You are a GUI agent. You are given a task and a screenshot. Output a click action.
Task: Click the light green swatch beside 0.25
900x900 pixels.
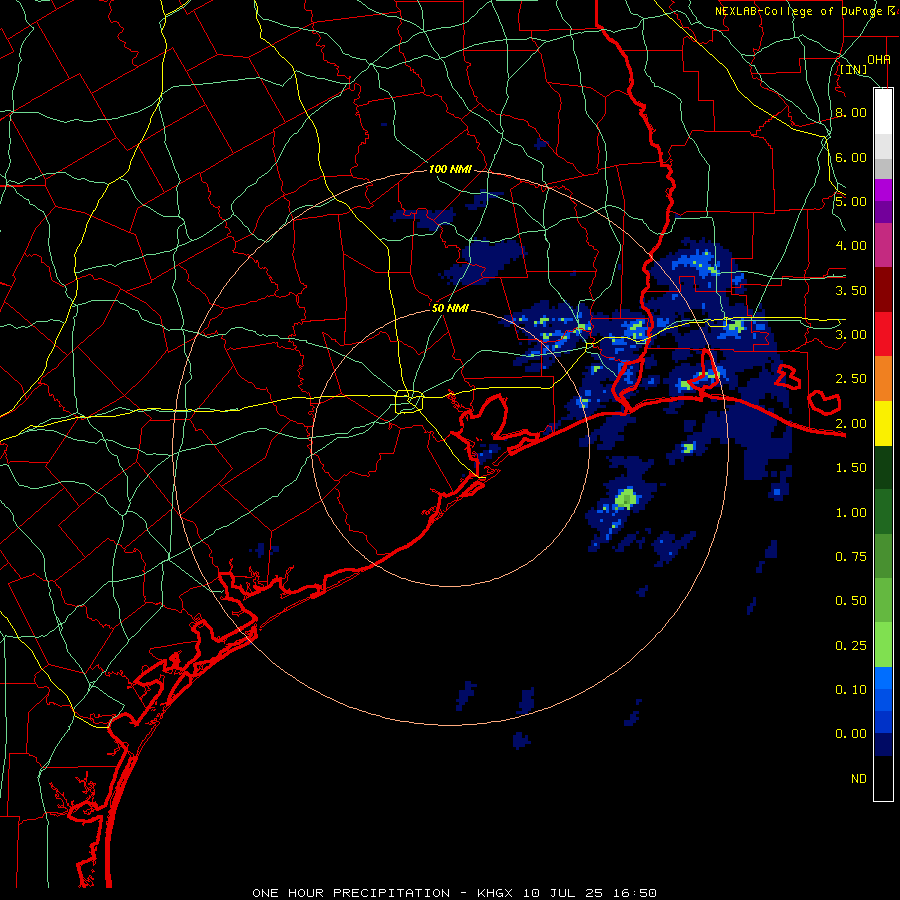point(883,645)
